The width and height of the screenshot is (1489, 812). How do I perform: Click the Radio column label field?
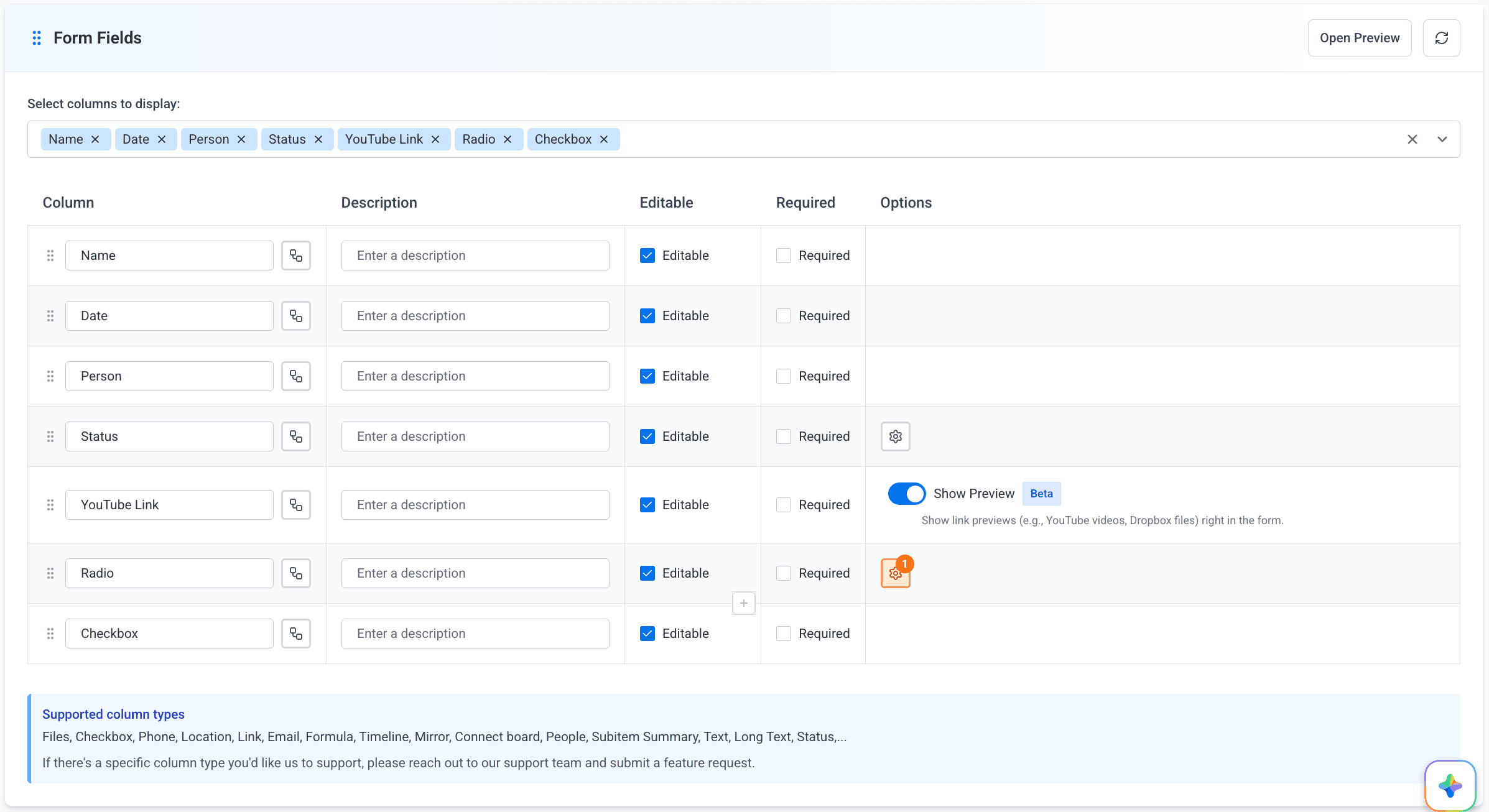coord(169,573)
